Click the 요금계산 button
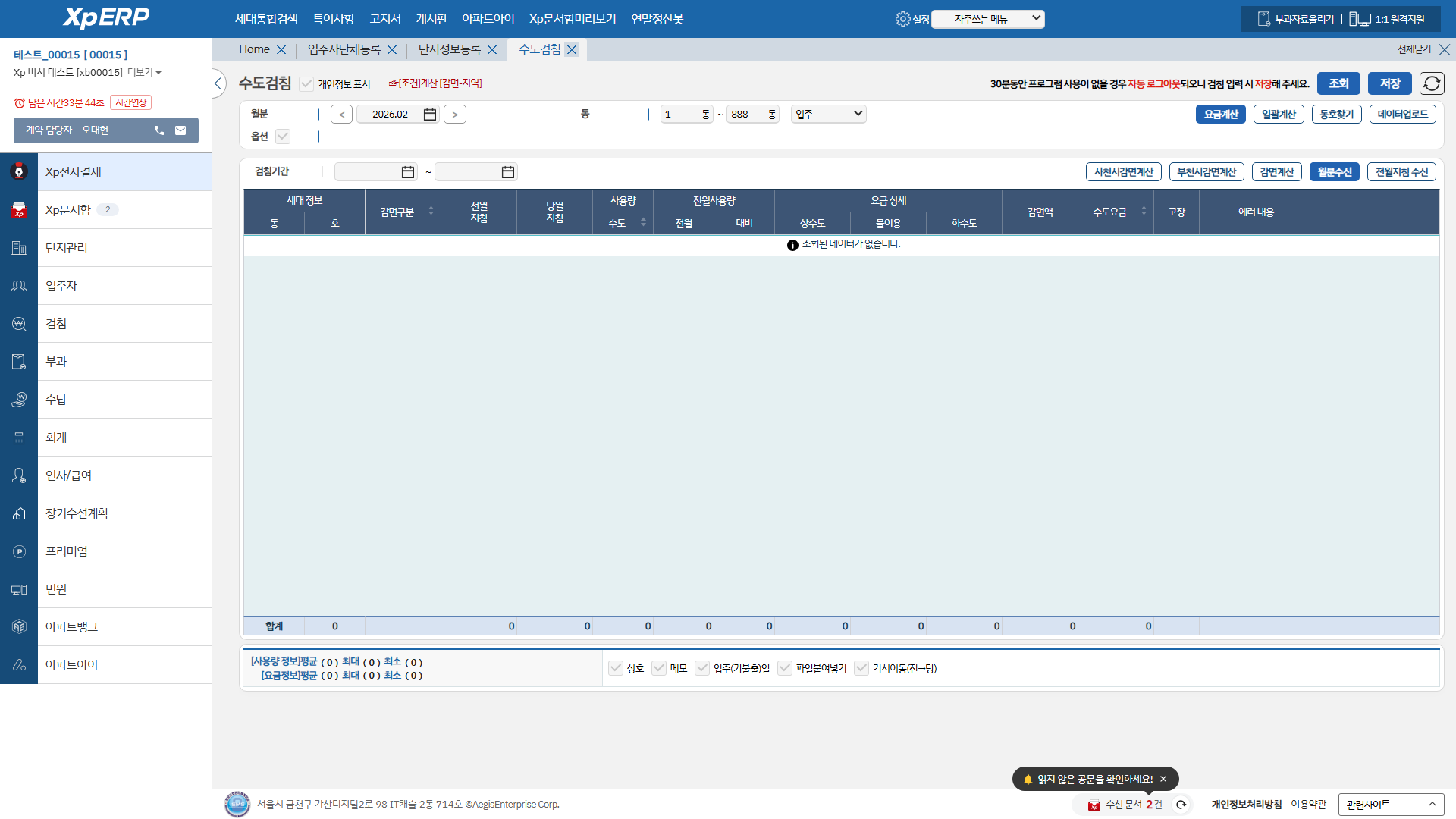 pyautogui.click(x=1220, y=115)
